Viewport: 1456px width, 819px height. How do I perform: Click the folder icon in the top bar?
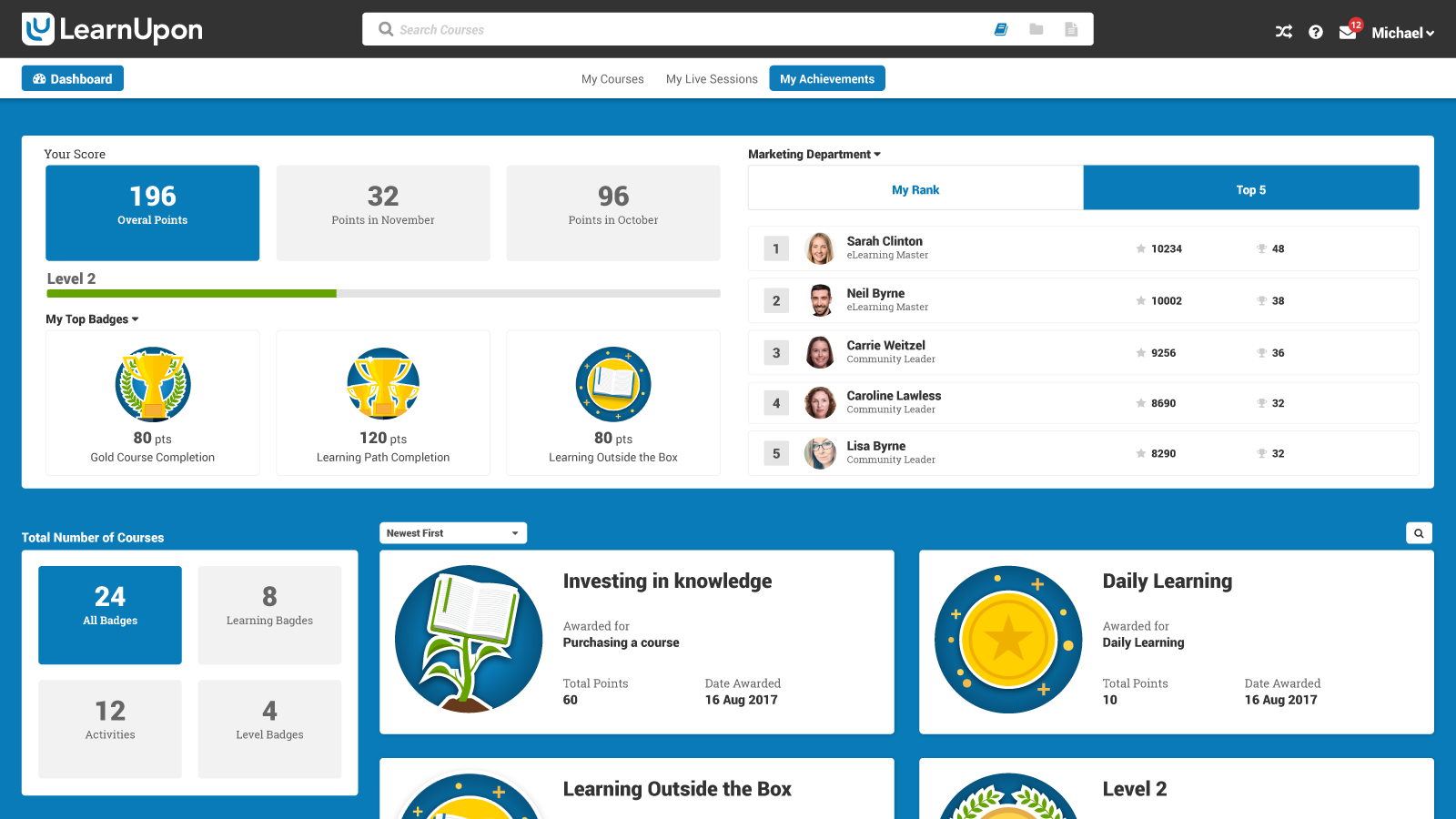(1036, 29)
